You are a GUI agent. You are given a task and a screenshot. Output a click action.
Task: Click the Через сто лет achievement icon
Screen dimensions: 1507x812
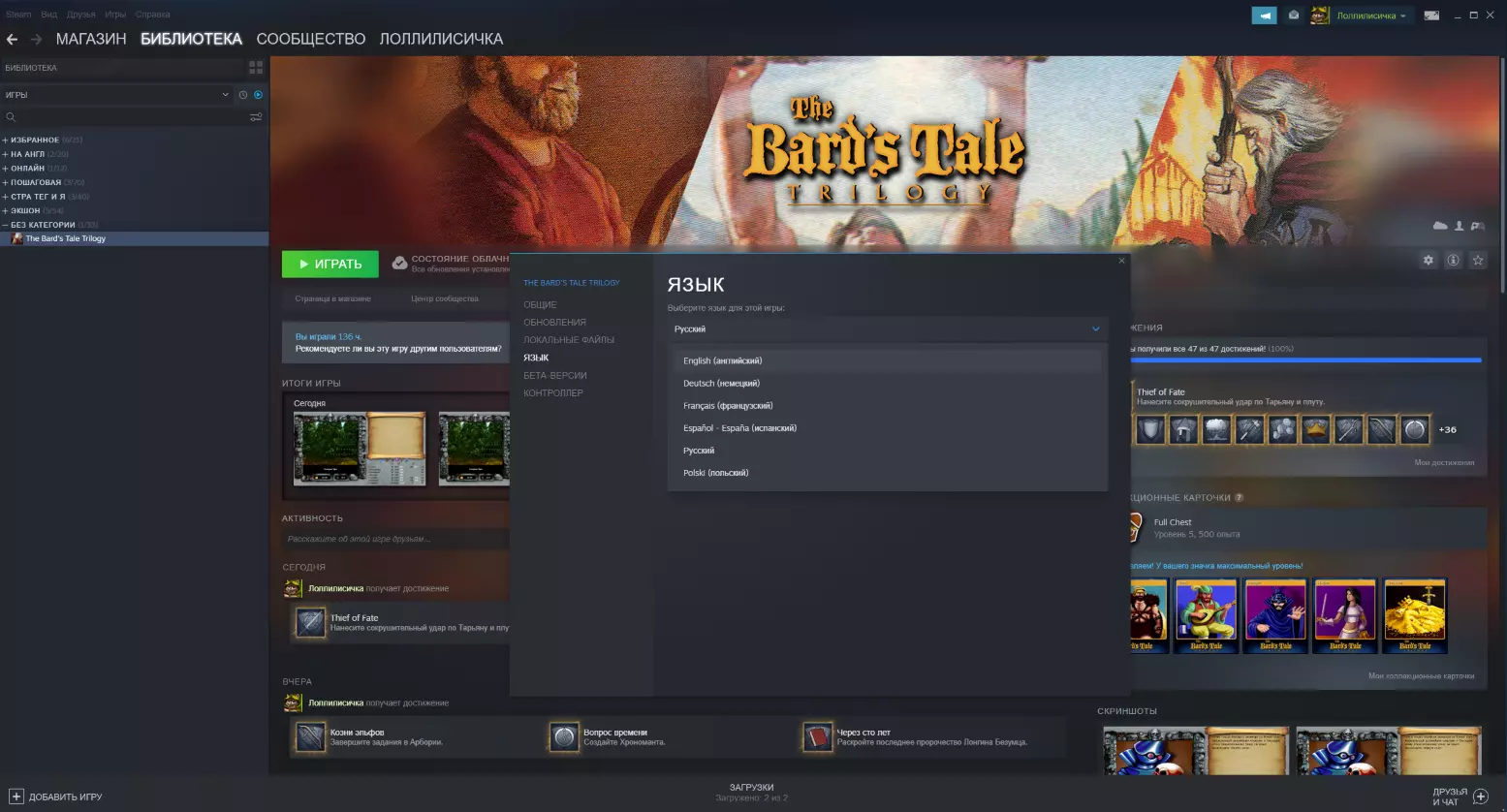[x=818, y=737]
